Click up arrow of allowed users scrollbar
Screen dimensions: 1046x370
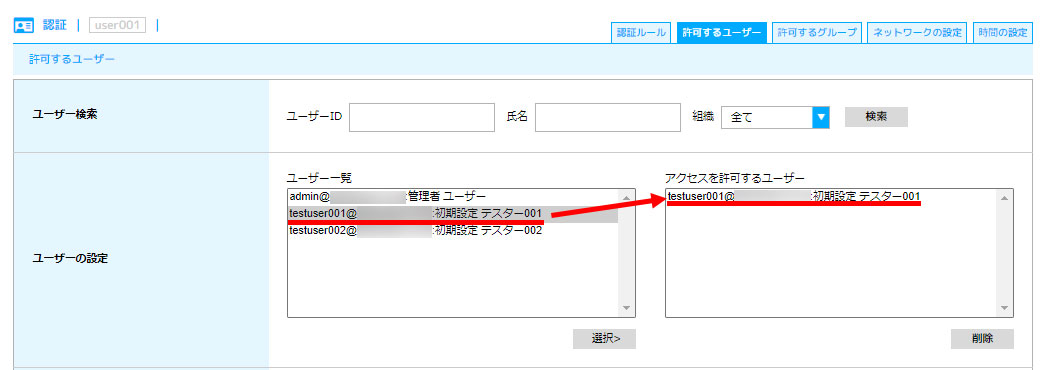point(1004,197)
